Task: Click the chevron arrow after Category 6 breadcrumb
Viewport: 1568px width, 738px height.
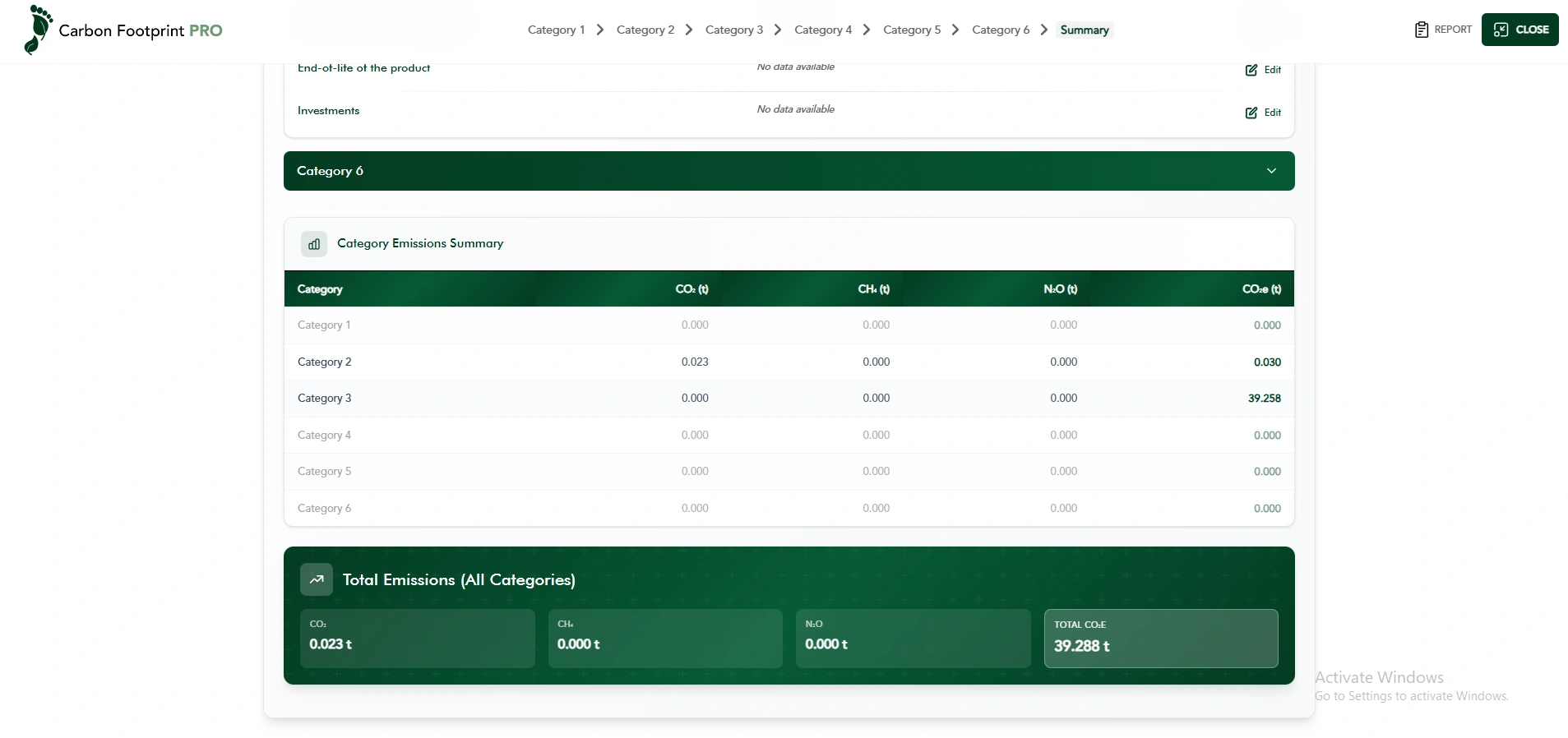Action: (1044, 30)
